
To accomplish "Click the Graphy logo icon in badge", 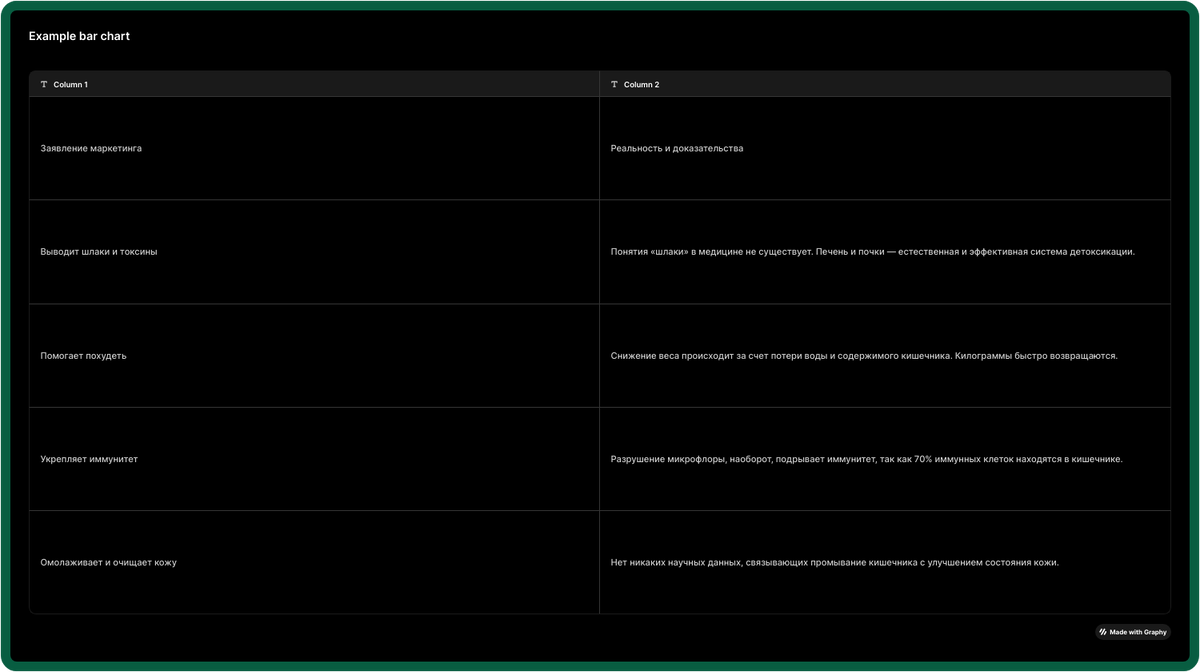I will tap(1104, 632).
